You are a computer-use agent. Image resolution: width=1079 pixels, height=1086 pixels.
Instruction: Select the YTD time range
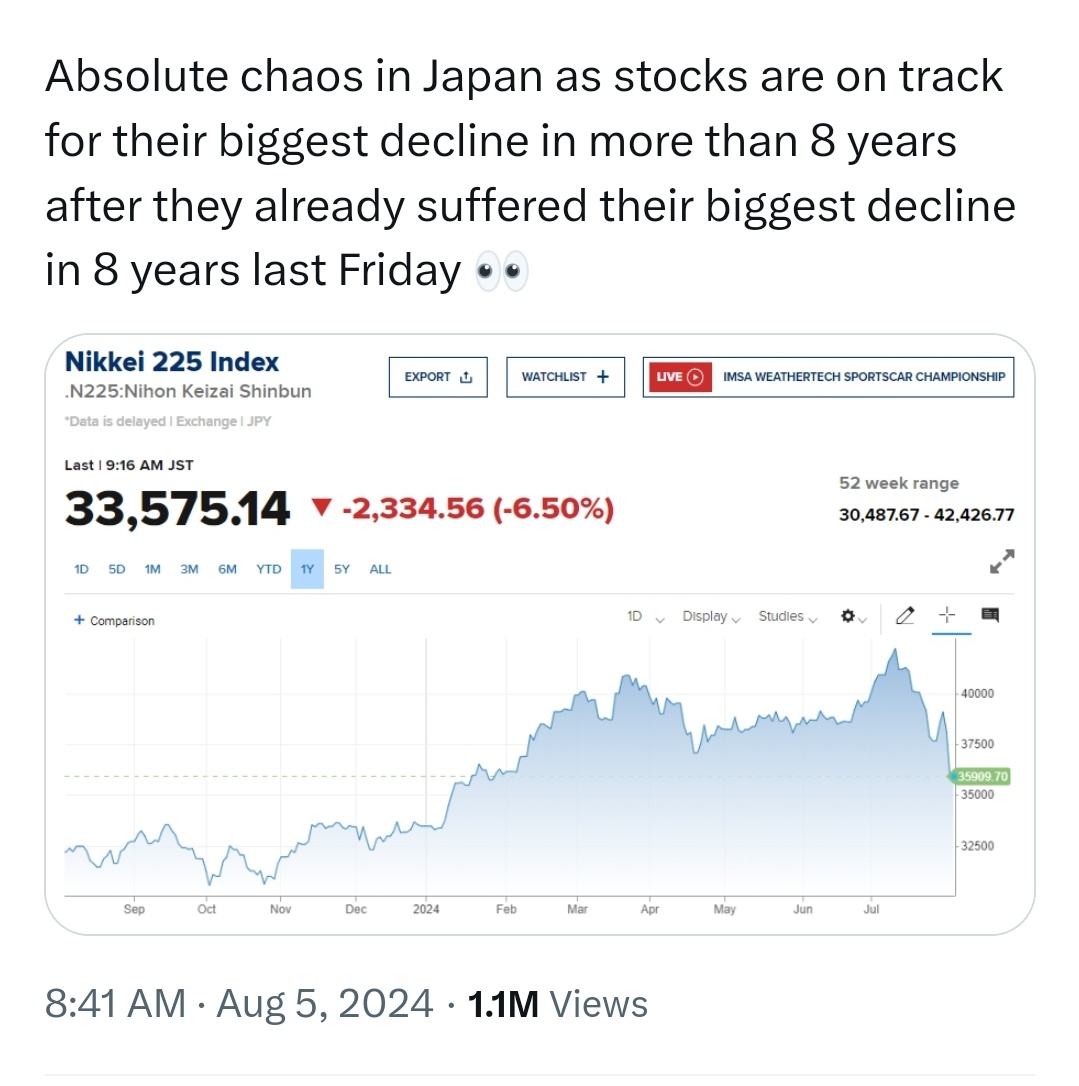(x=269, y=569)
